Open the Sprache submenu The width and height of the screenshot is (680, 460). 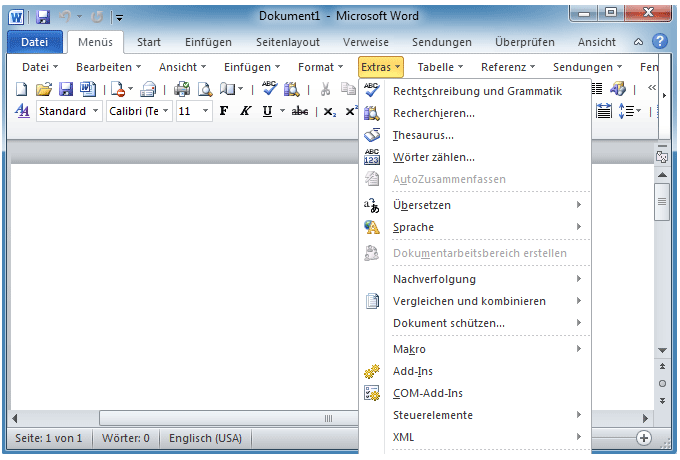click(475, 227)
